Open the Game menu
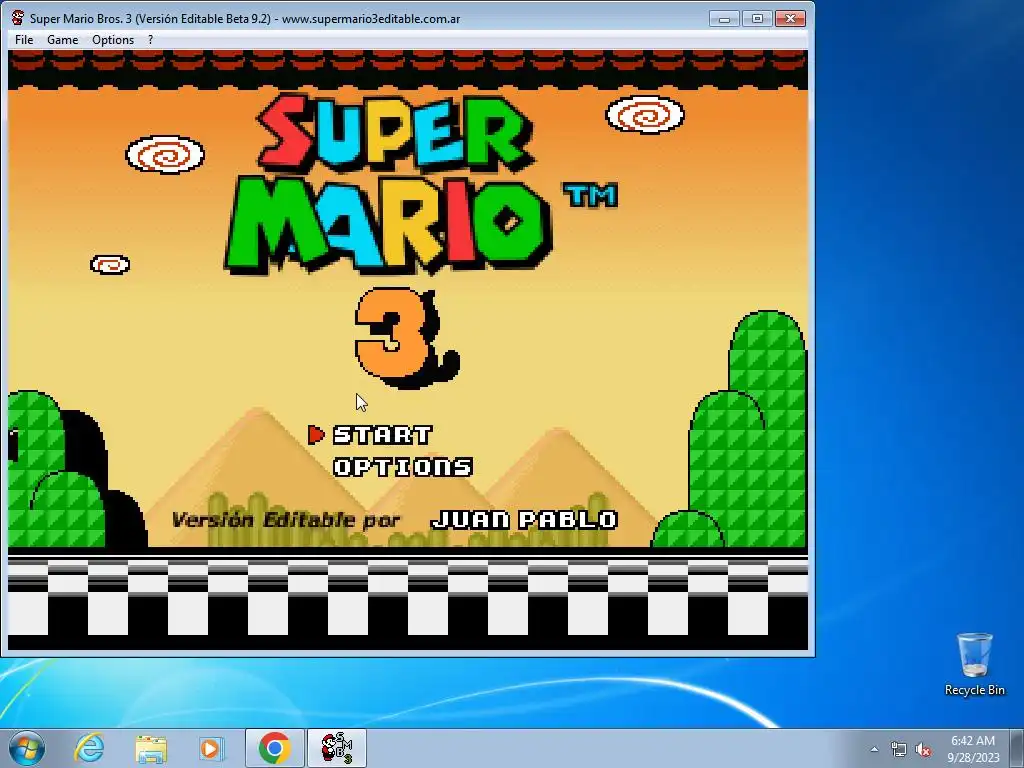 (x=63, y=40)
